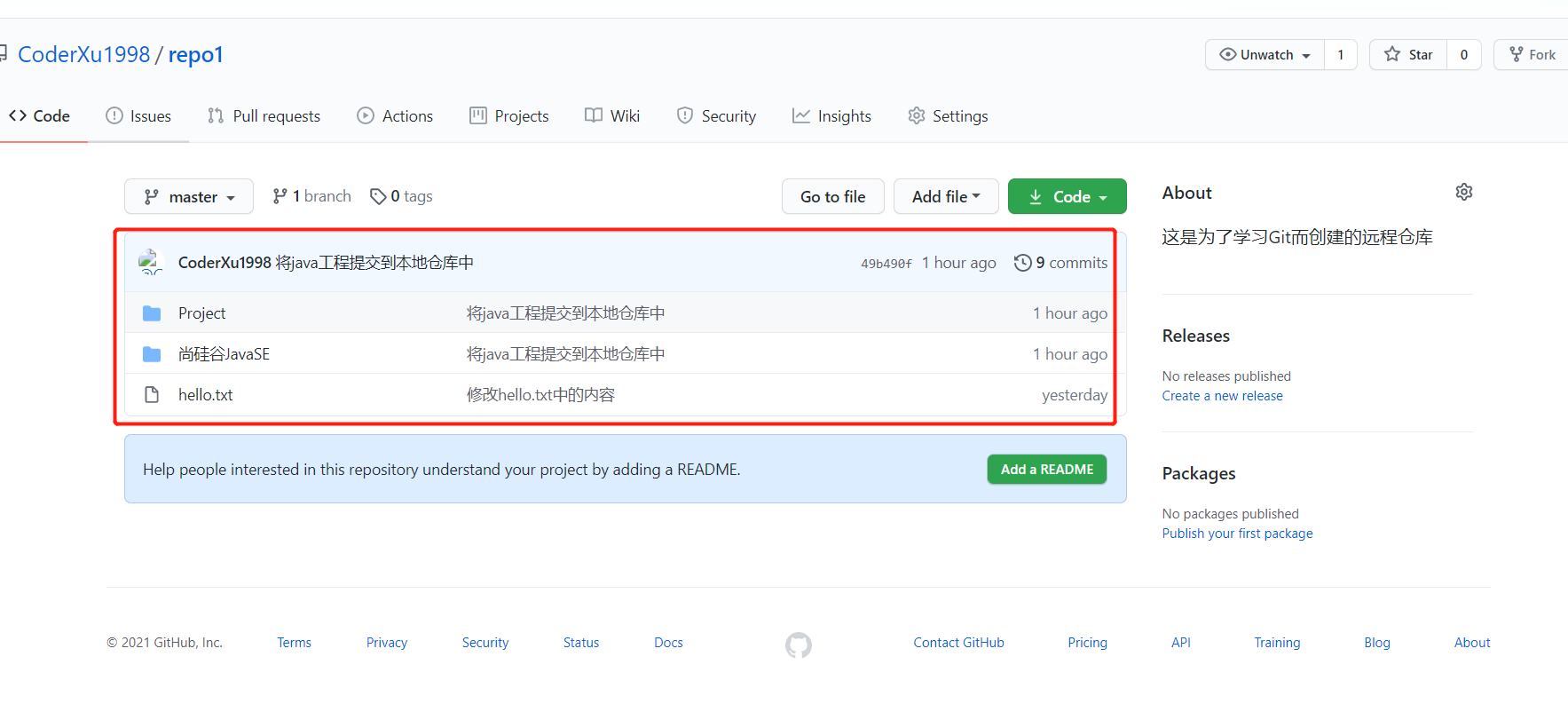Screen dimensions: 1568x704
Task: Open the Blog footer link
Action: click(x=1377, y=643)
